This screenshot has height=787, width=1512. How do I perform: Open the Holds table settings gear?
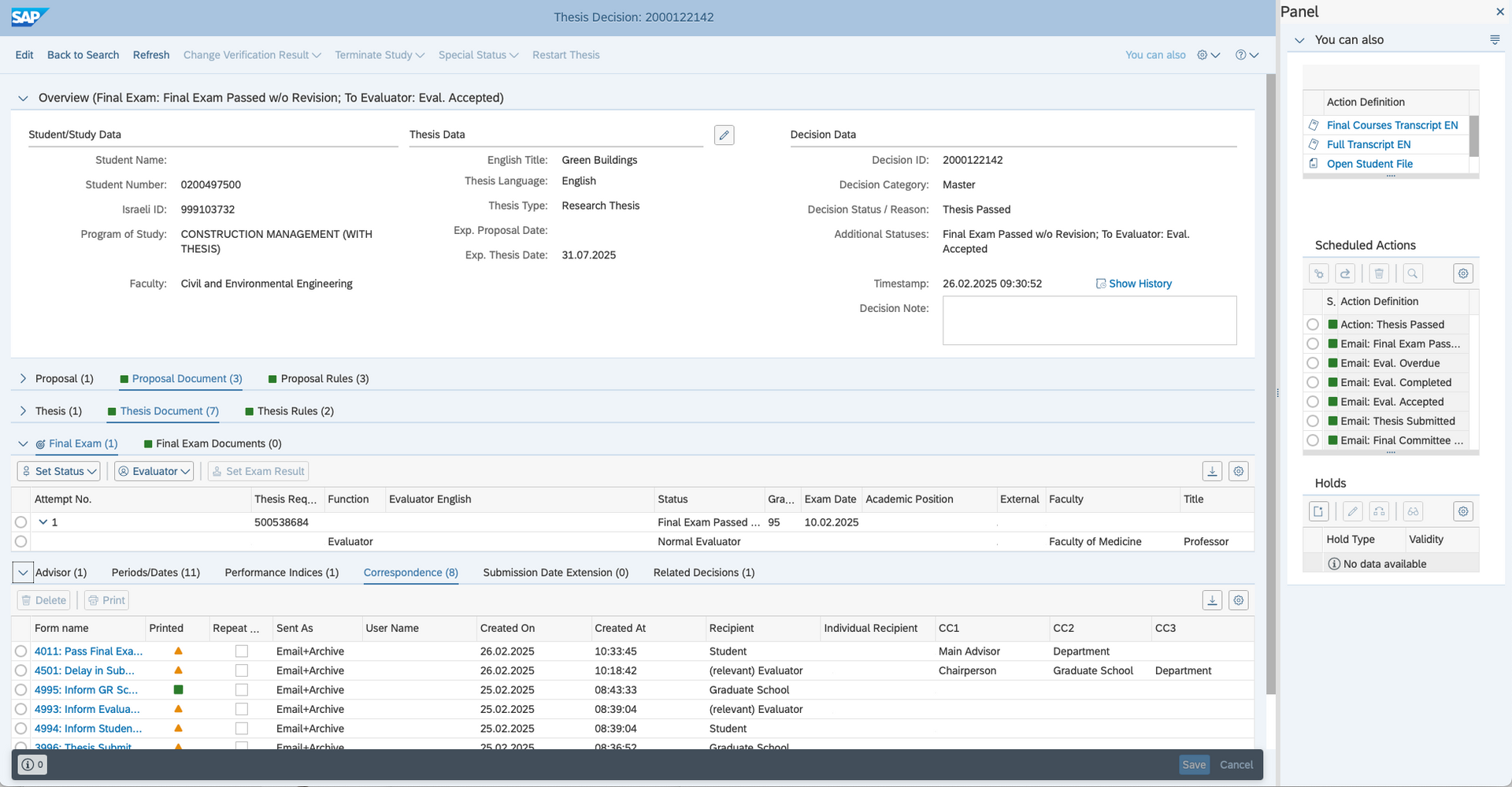[1462, 511]
